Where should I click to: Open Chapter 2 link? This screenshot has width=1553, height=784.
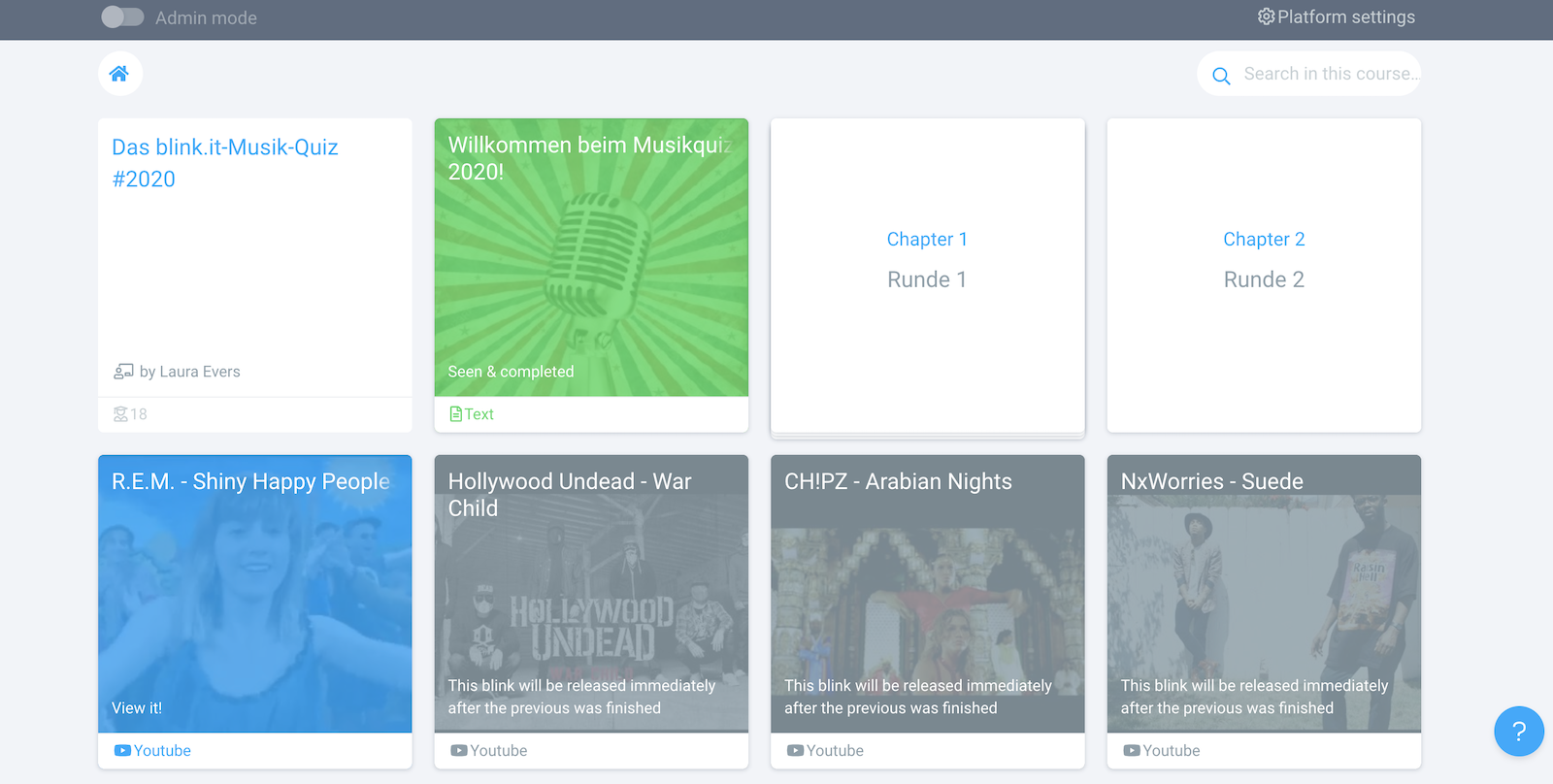click(1264, 239)
